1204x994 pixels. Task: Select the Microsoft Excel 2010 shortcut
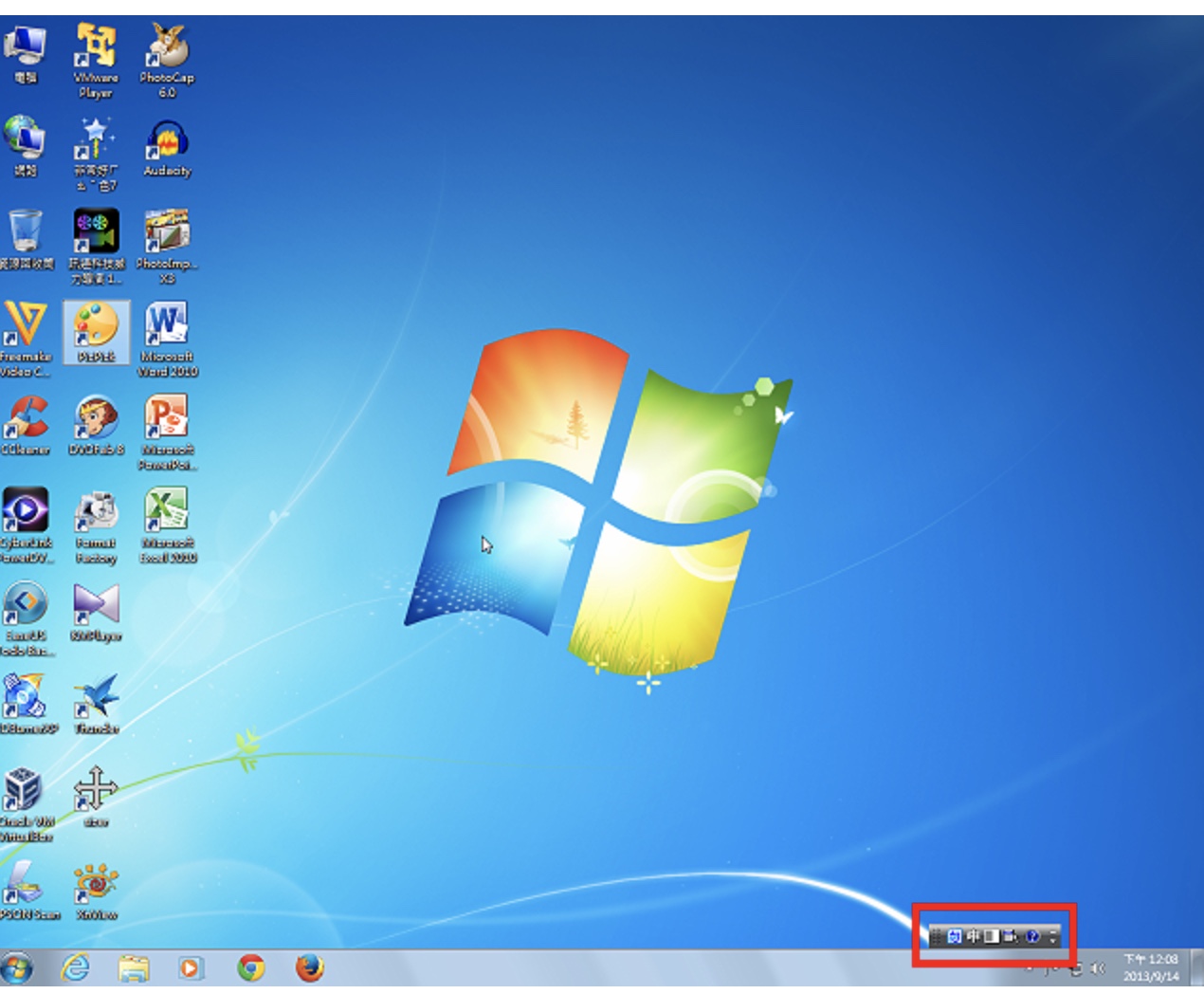pos(168,525)
